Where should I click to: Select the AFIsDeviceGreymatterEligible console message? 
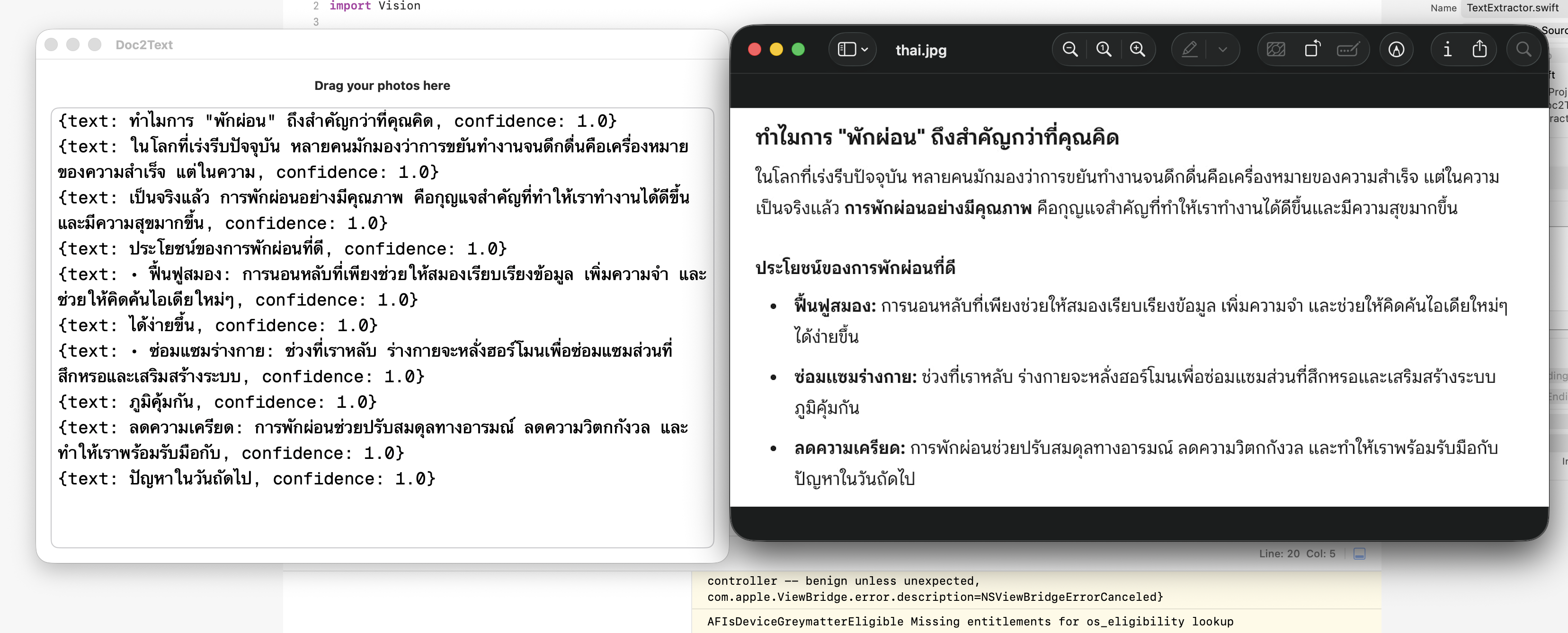pos(970,622)
